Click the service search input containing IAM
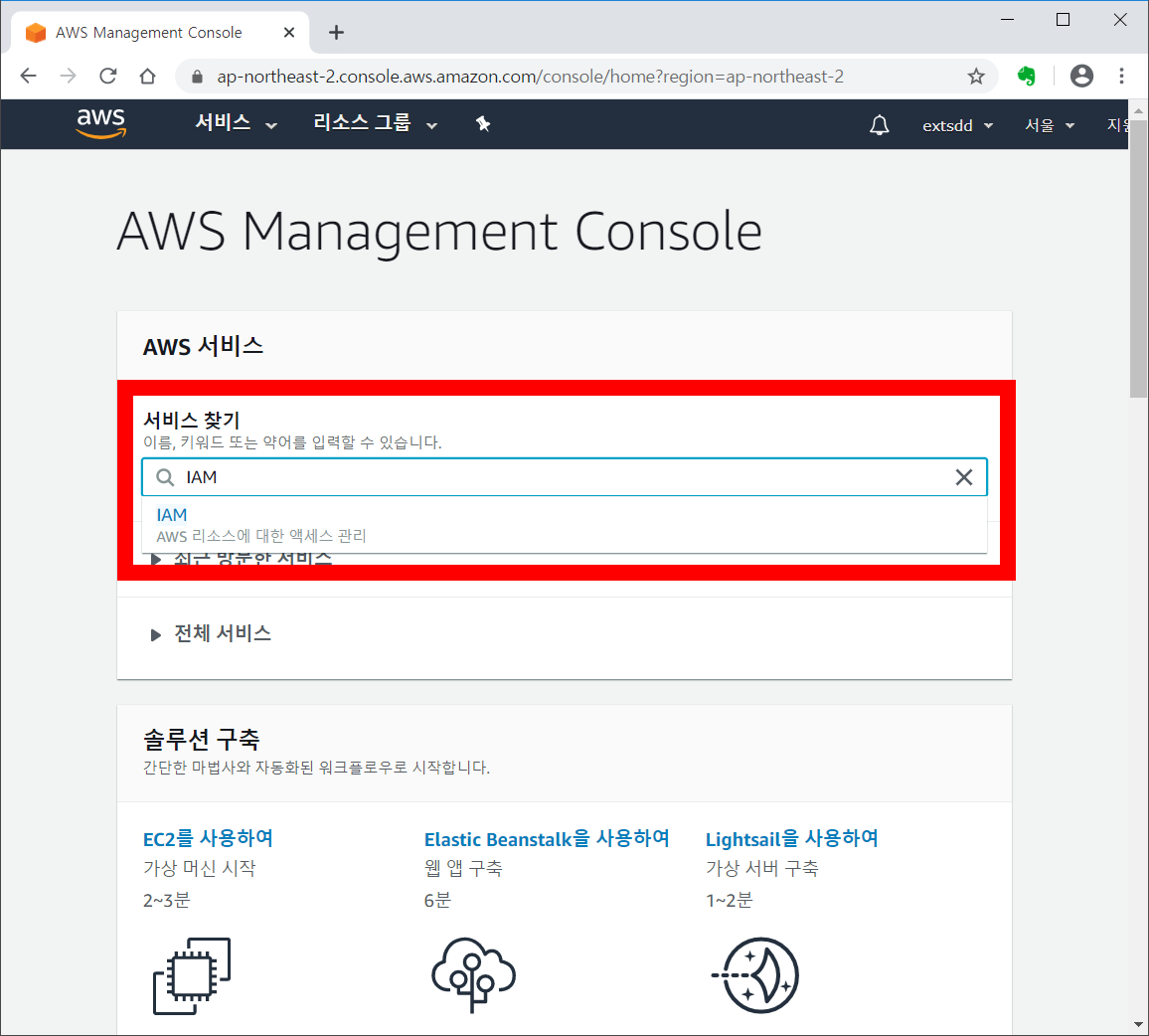This screenshot has width=1149, height=1036. [565, 477]
